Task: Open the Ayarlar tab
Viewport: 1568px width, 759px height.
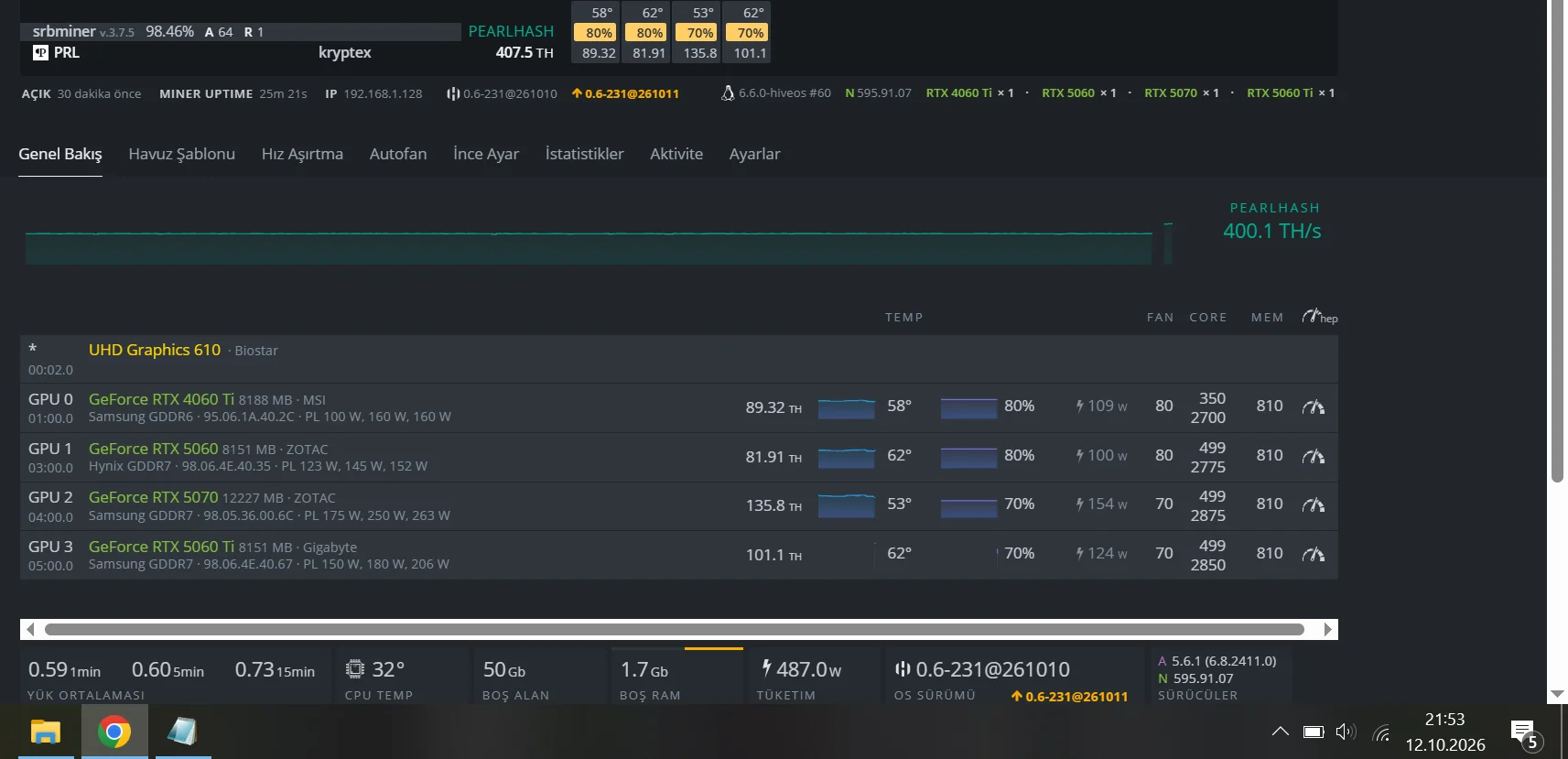Action: tap(755, 154)
